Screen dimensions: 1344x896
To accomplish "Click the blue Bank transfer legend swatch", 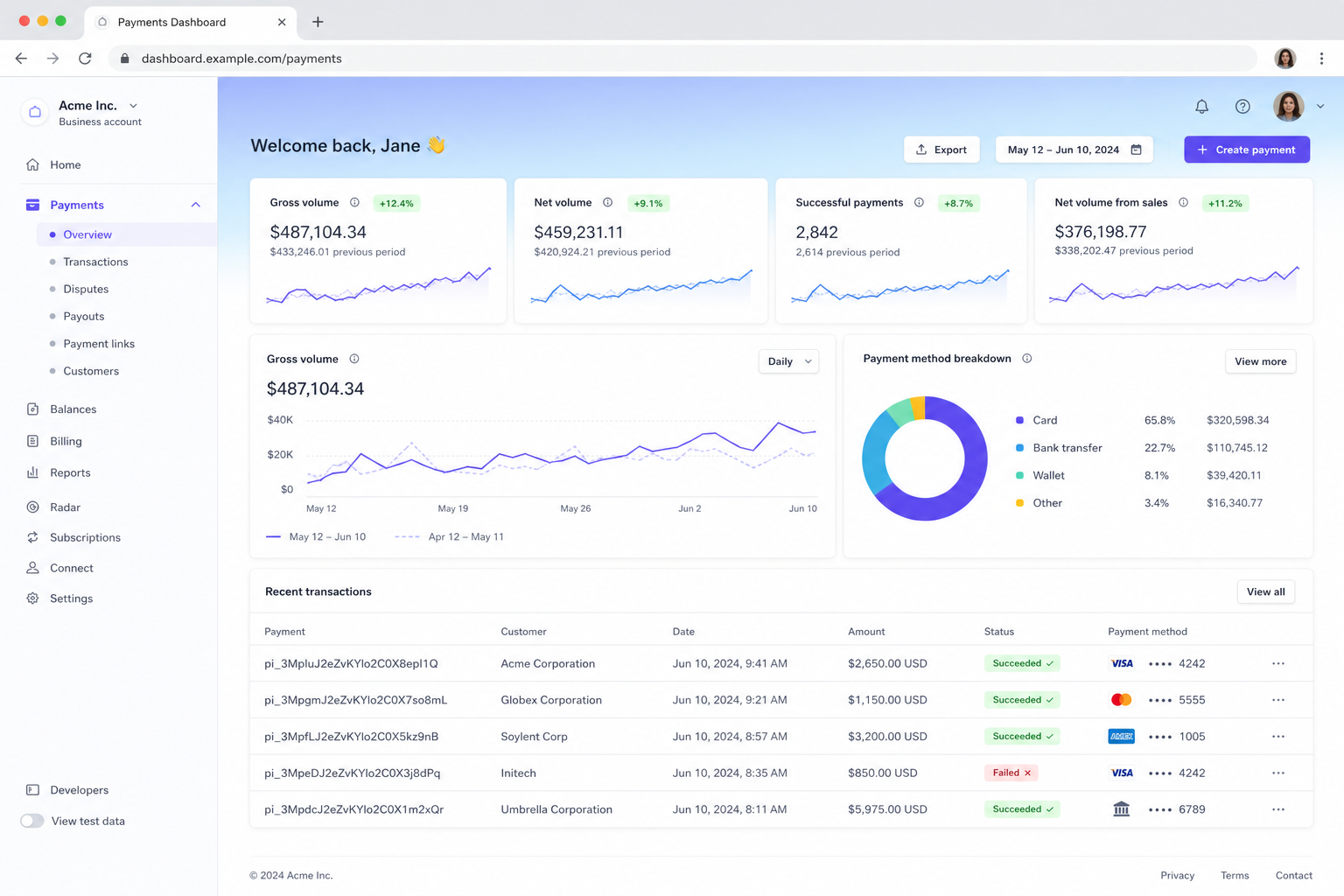I will pyautogui.click(x=1019, y=448).
